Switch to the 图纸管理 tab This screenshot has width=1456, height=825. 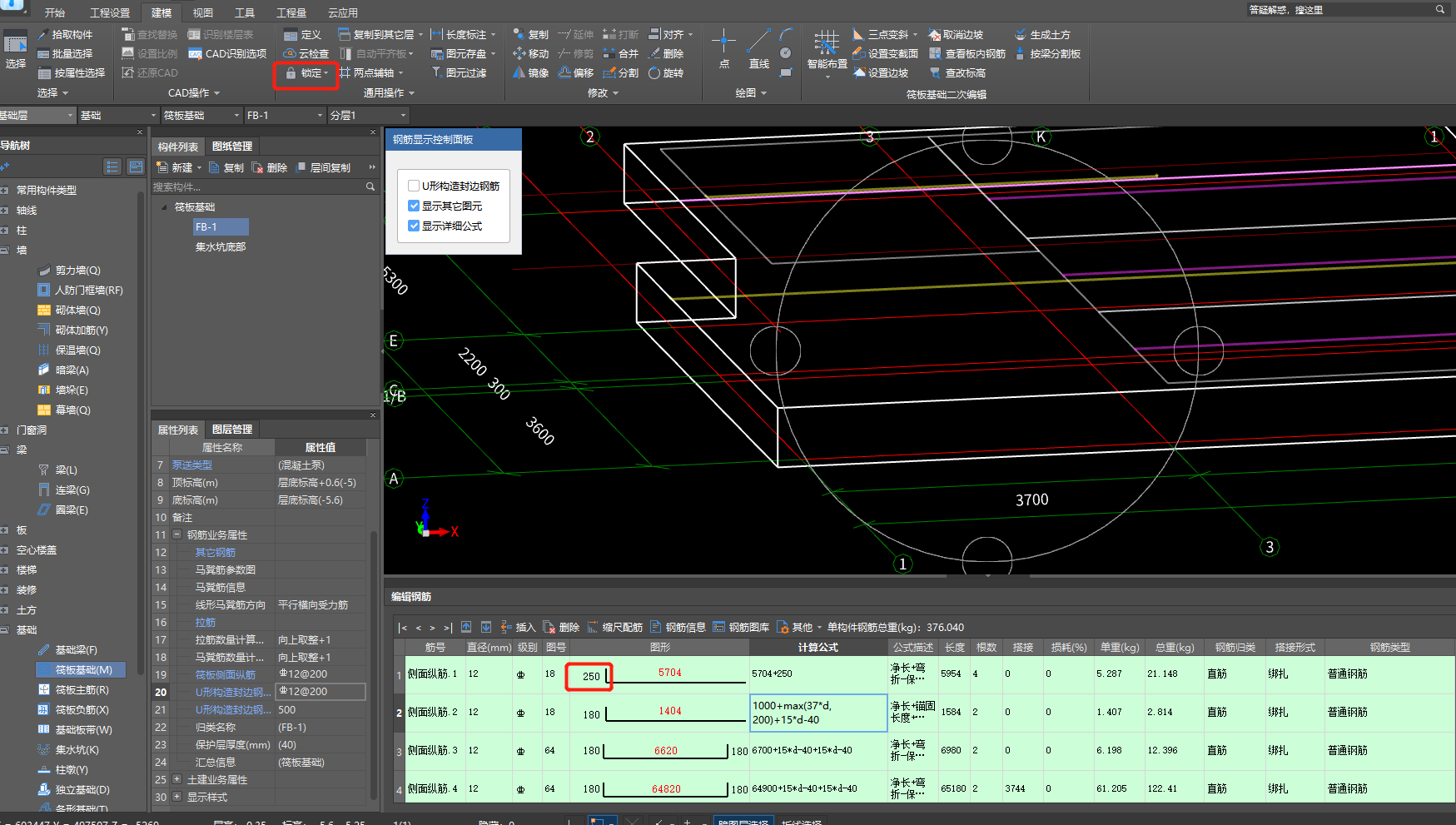coord(232,147)
